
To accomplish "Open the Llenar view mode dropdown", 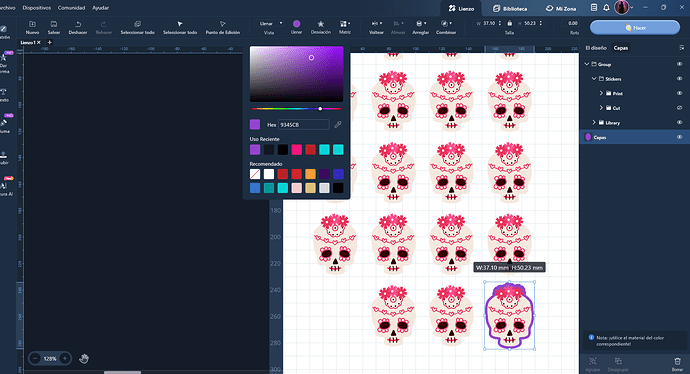I will pyautogui.click(x=269, y=23).
